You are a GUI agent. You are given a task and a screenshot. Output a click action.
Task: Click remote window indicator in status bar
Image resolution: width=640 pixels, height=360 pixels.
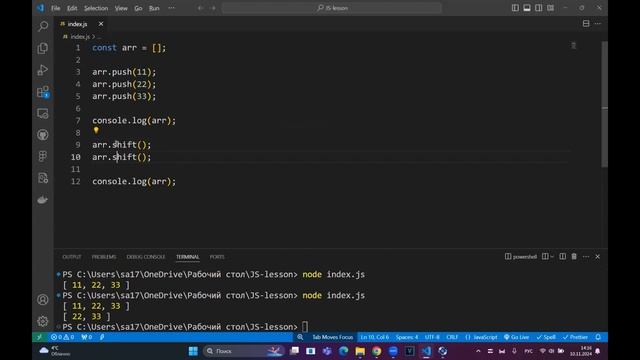pos(40,337)
